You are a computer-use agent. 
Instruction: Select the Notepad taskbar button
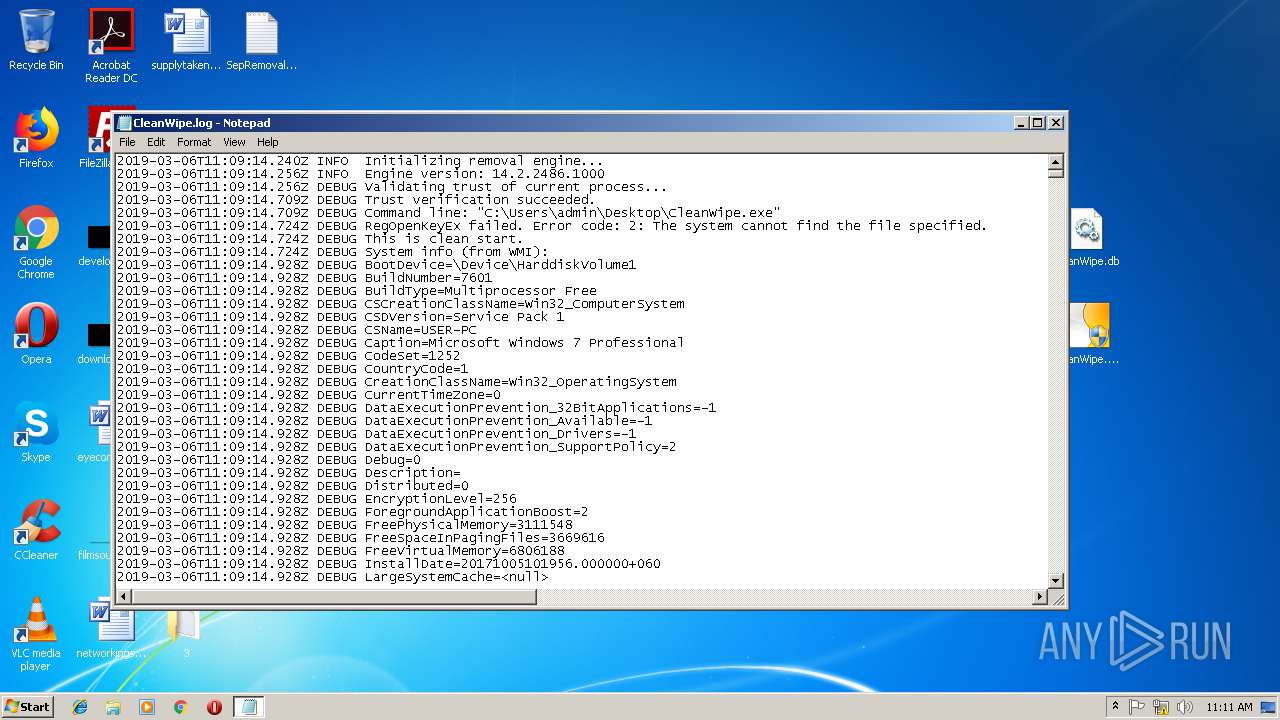(x=249, y=707)
